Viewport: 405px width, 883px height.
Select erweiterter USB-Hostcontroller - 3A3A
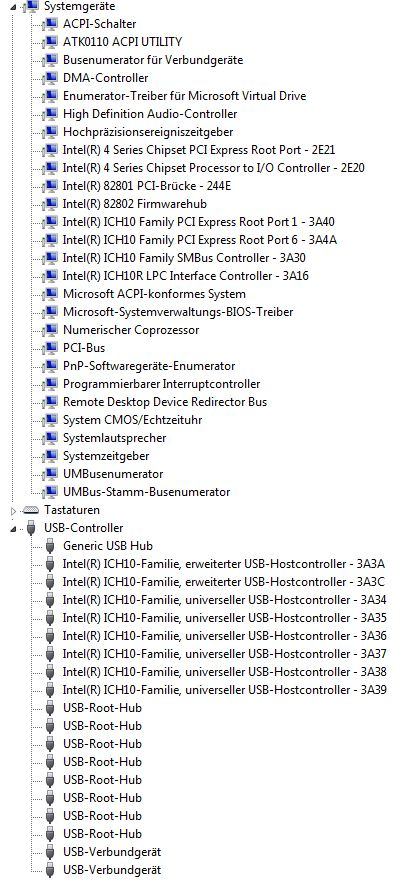click(224, 564)
